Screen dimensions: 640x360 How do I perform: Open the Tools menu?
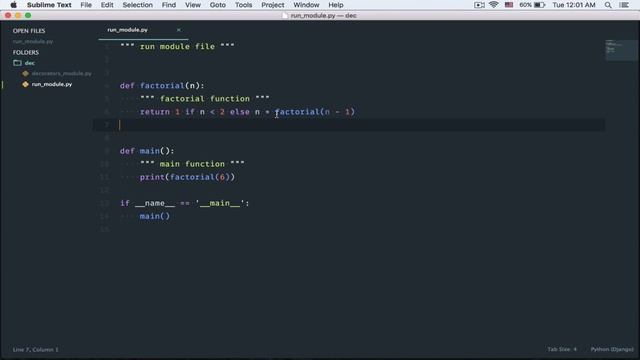point(243,5)
